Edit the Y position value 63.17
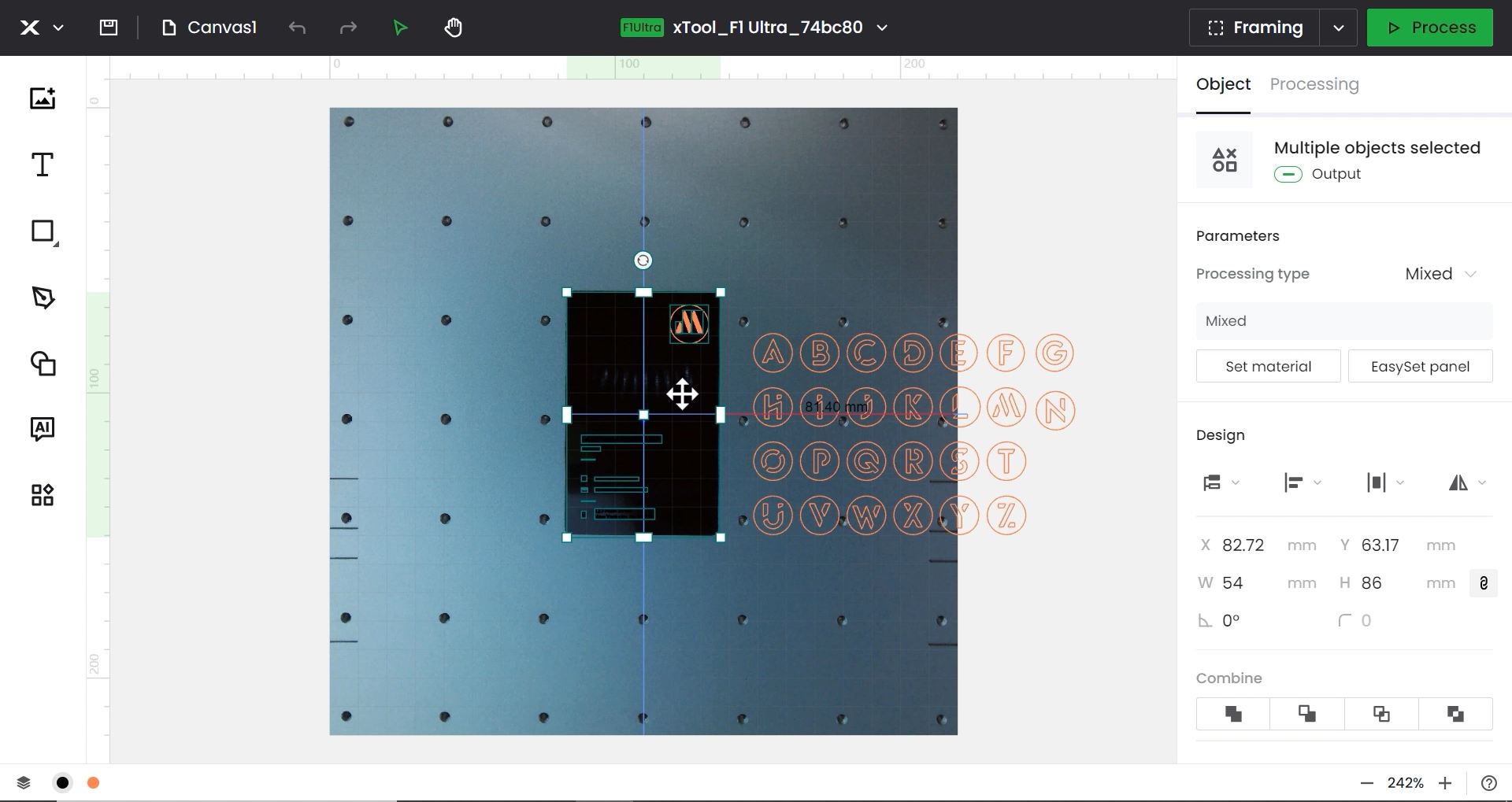The height and width of the screenshot is (802, 1512). pyautogui.click(x=1380, y=545)
